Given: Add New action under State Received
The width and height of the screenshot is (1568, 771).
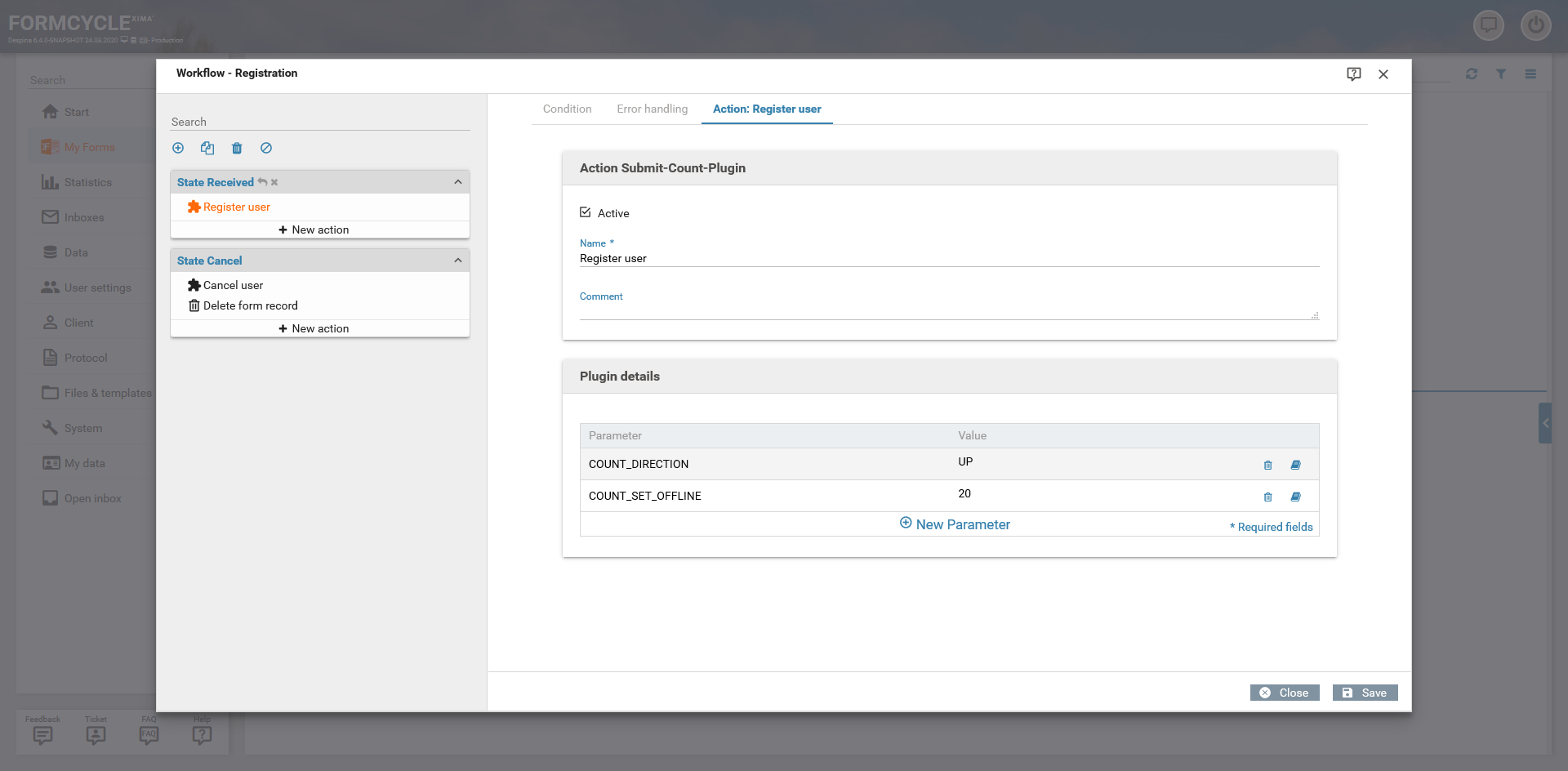Looking at the screenshot, I should (314, 230).
